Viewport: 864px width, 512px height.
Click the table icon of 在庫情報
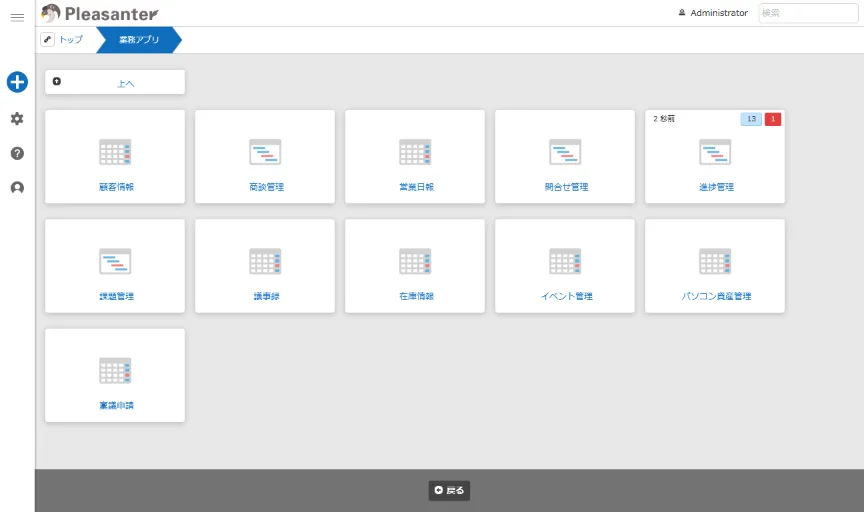[x=415, y=261]
